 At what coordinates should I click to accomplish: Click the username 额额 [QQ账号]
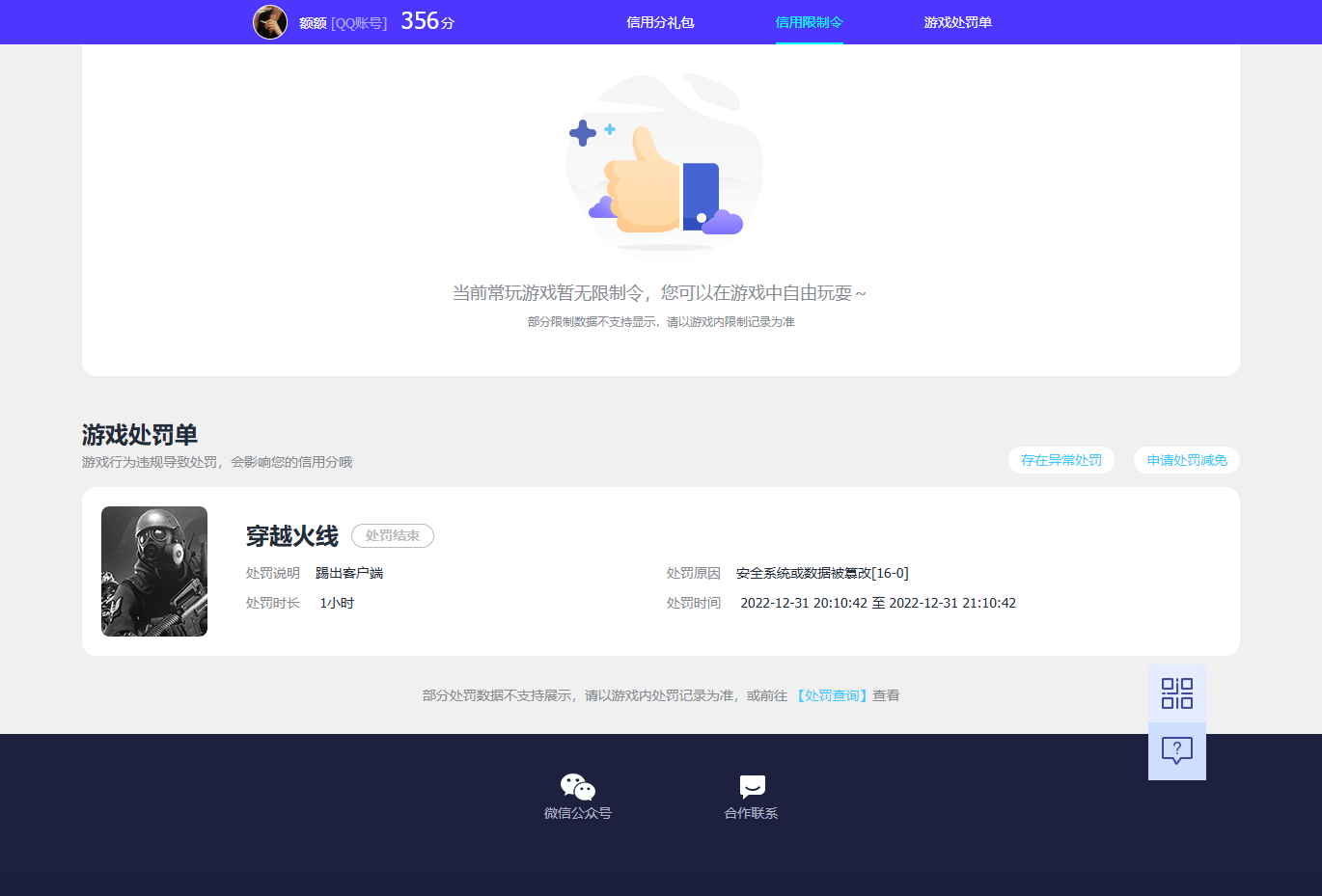[343, 23]
